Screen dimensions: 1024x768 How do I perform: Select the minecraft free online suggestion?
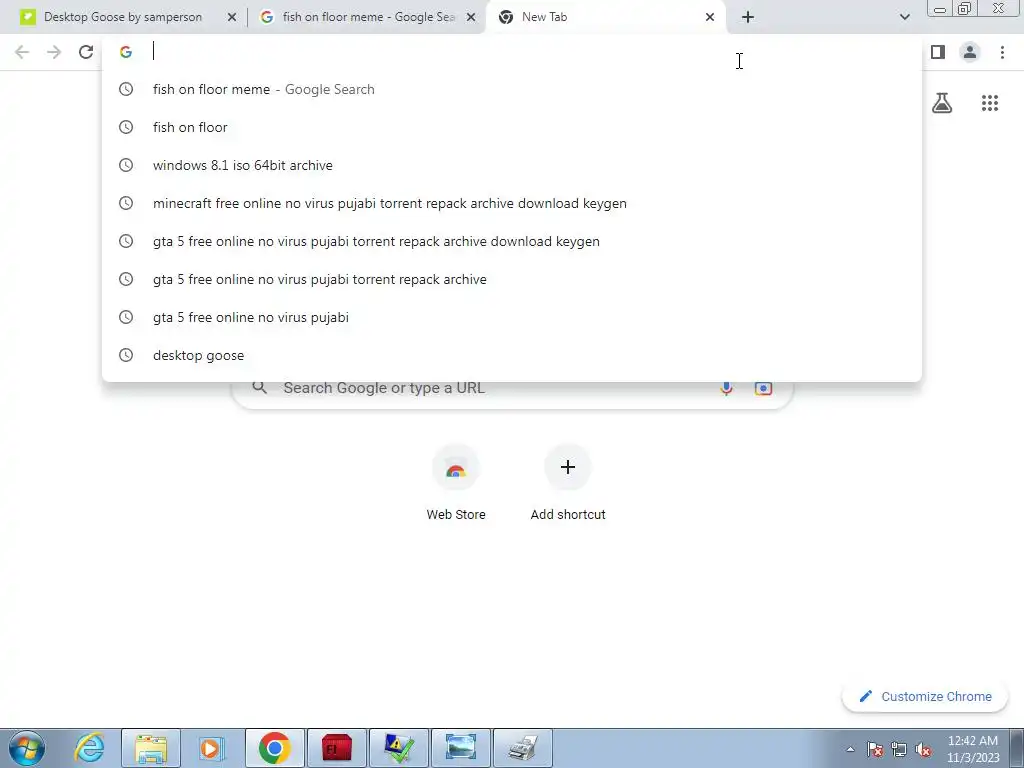click(x=511, y=203)
